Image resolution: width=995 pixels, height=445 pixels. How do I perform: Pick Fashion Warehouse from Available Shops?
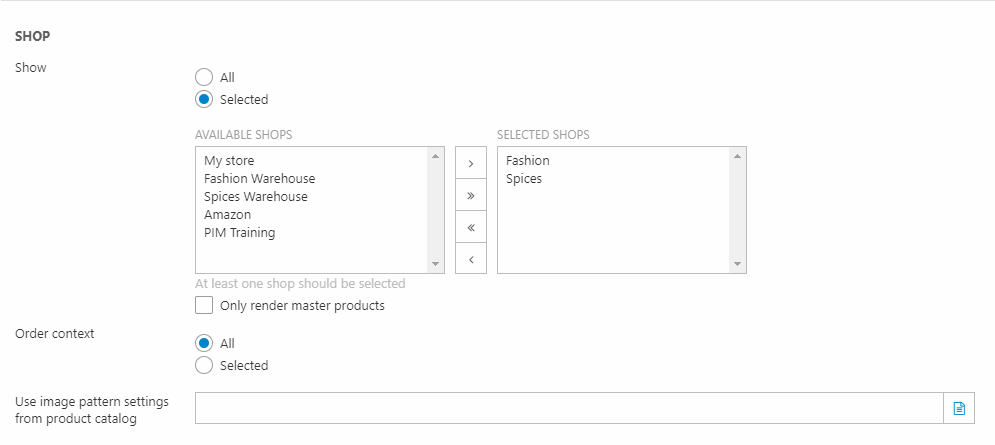(x=259, y=179)
